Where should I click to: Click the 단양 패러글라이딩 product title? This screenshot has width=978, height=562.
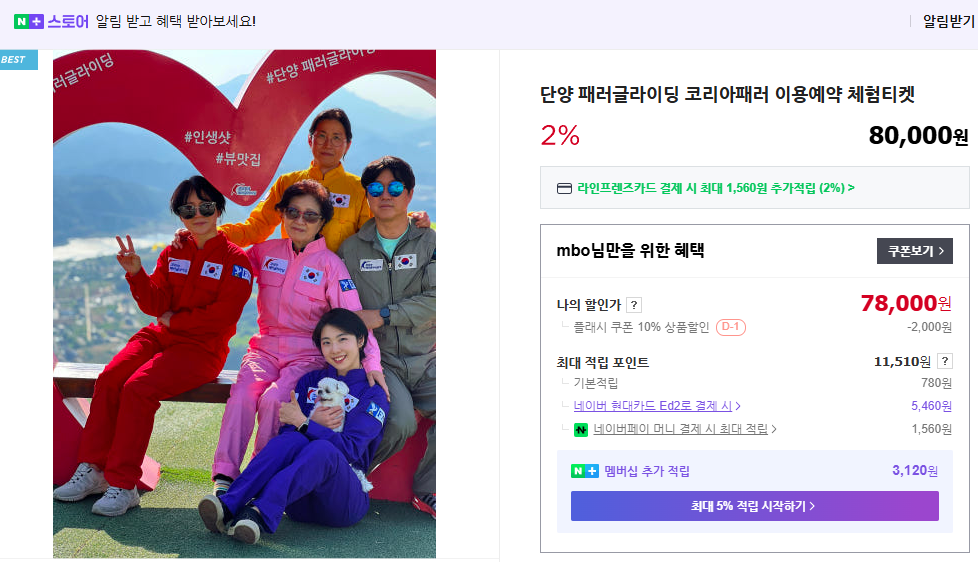tap(727, 94)
